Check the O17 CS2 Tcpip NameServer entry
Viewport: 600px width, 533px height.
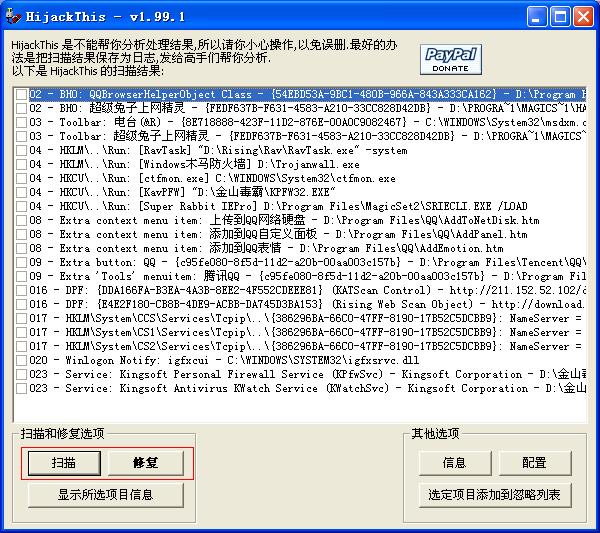click(21, 346)
